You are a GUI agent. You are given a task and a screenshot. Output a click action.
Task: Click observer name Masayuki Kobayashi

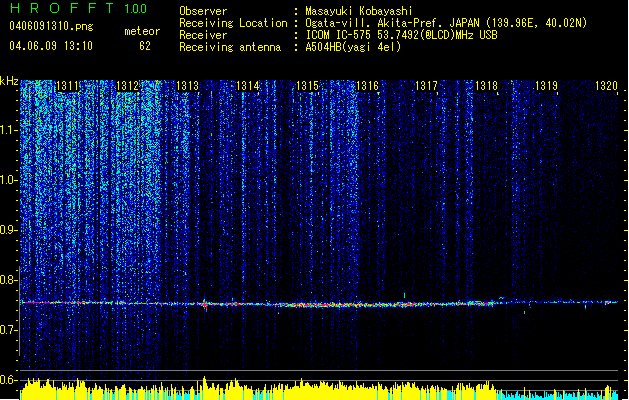tap(359, 11)
